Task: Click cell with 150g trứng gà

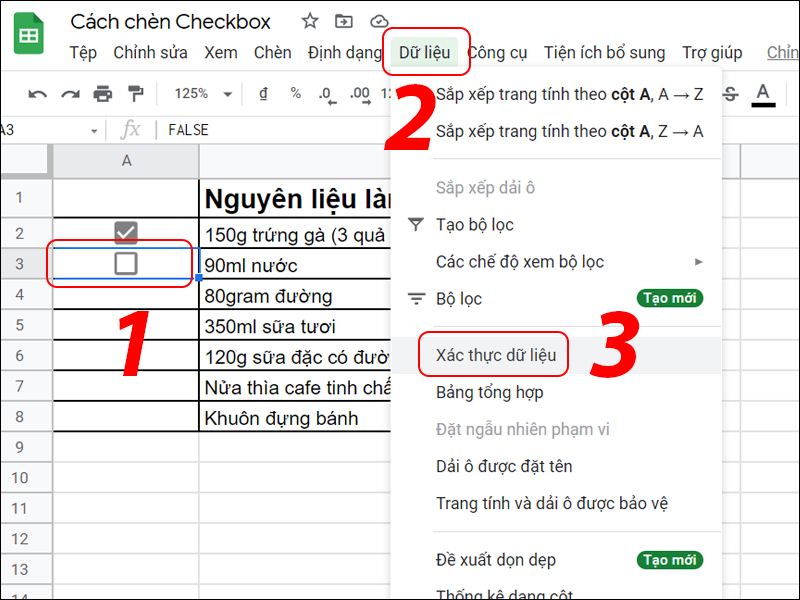Action: tap(295, 234)
